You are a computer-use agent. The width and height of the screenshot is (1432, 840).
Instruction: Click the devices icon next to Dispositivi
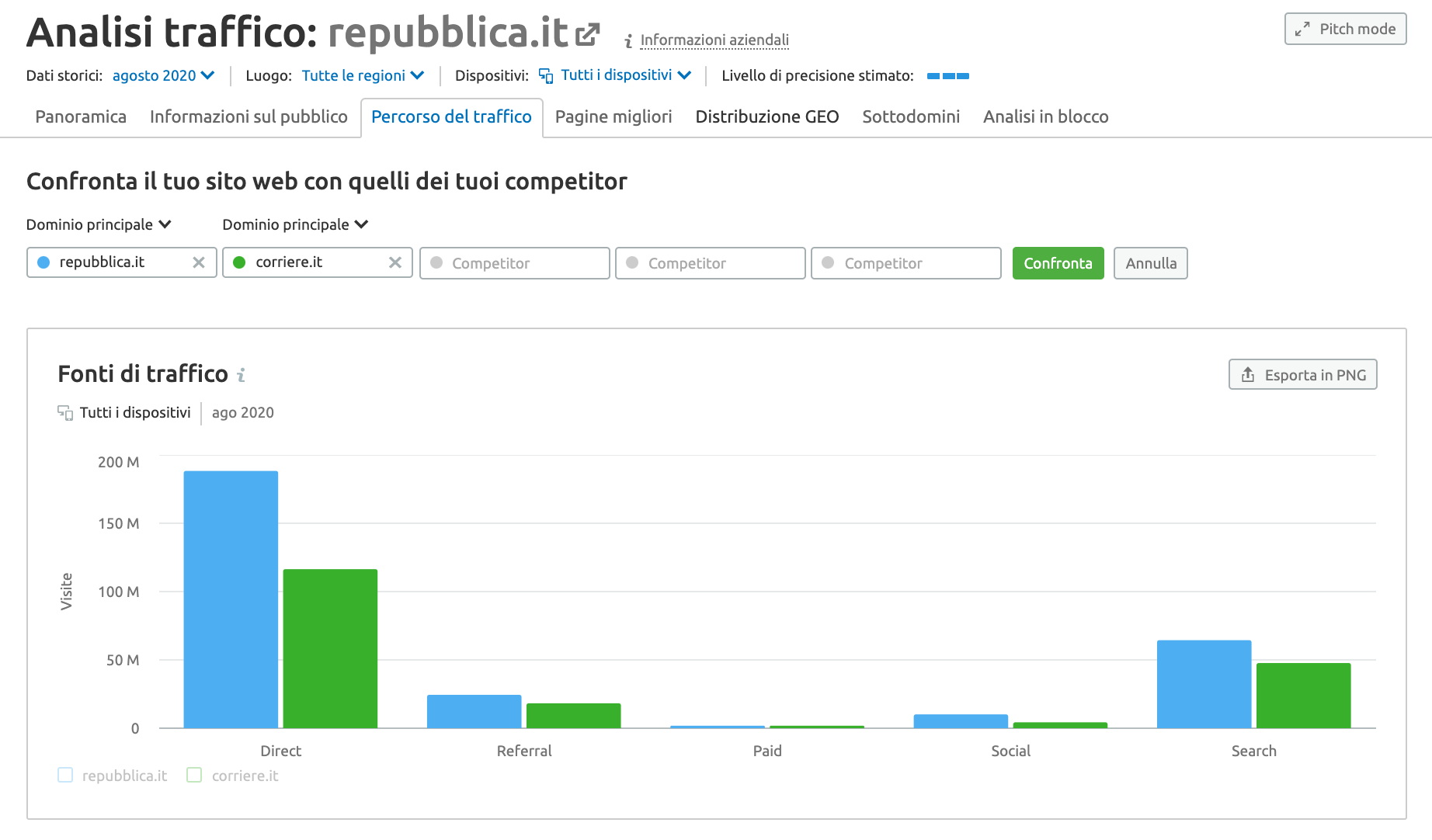tap(546, 75)
